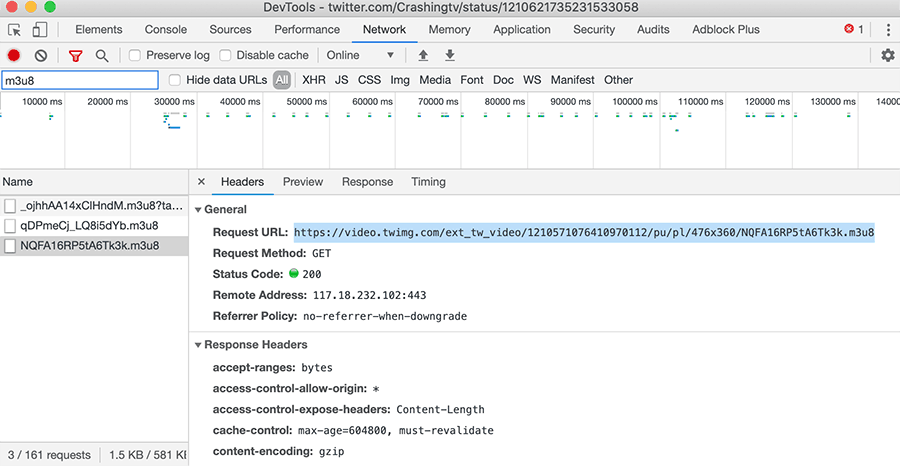Enable Disable cache checkbox
This screenshot has width=900, height=466.
click(226, 56)
